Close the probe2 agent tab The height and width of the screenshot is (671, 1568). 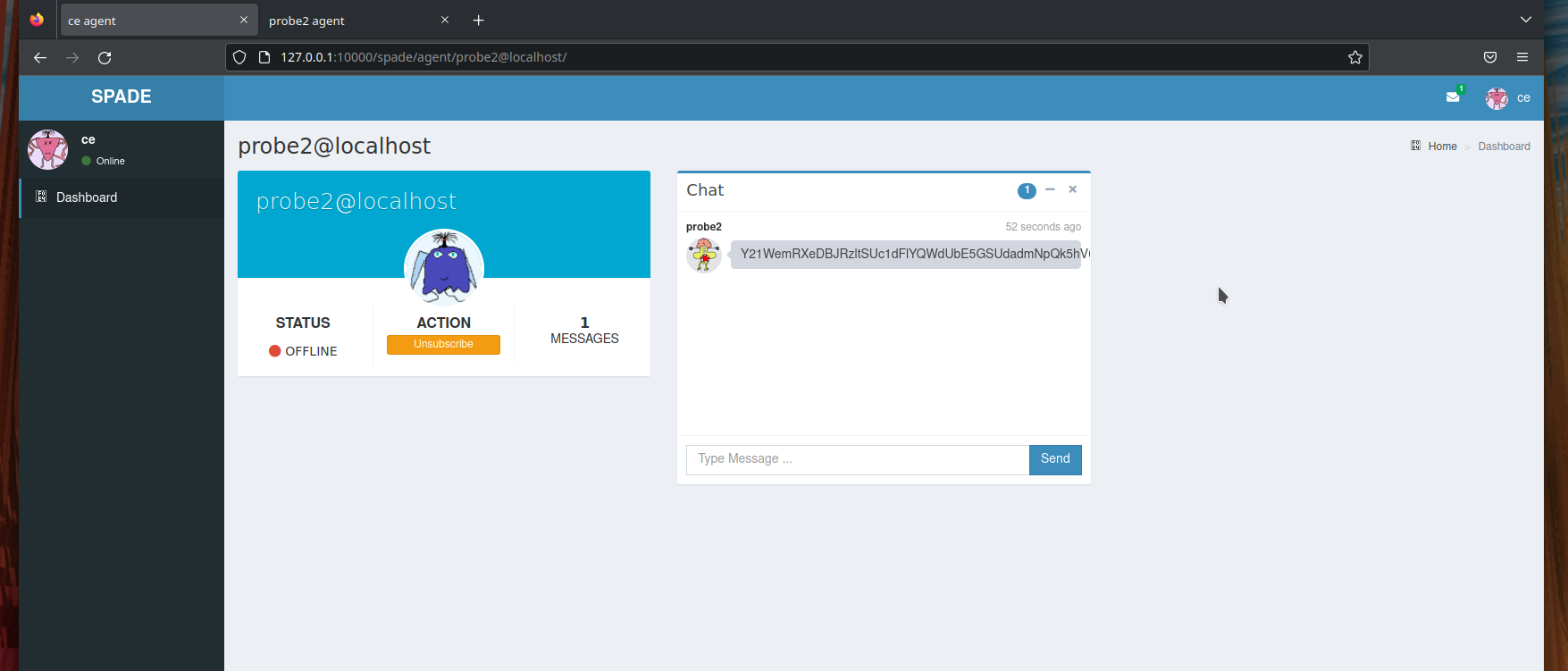(445, 20)
